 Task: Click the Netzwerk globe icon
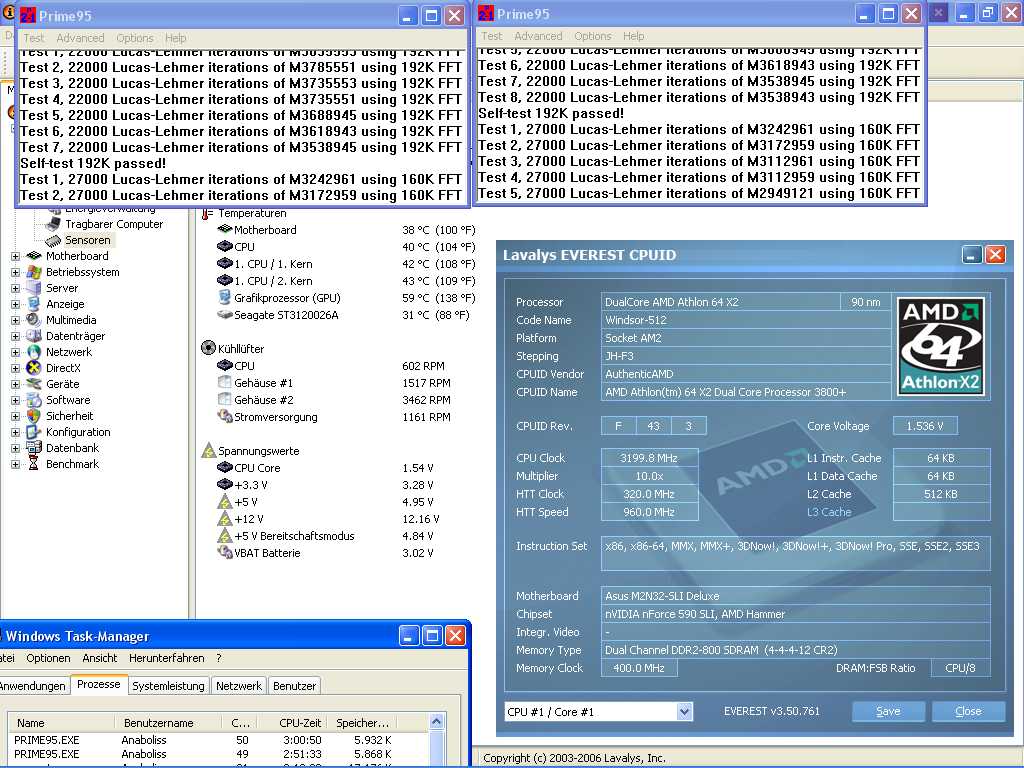[x=34, y=352]
